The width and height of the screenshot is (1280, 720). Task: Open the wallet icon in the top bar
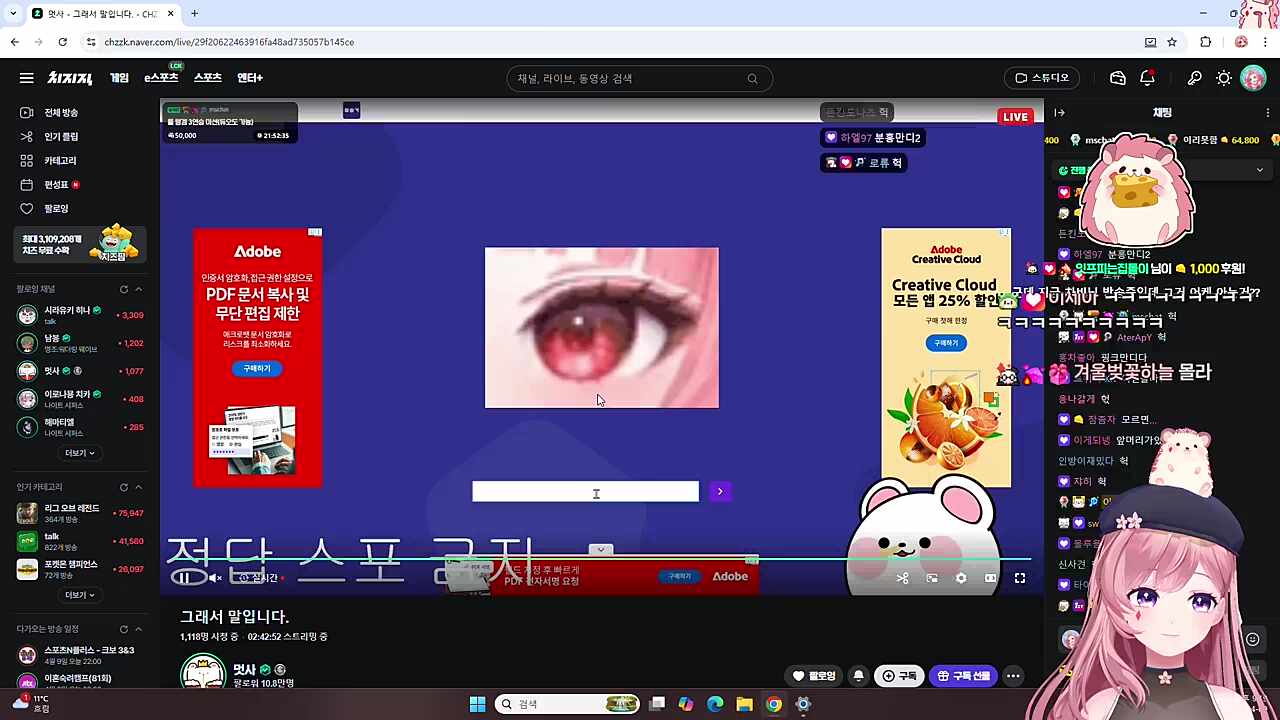pyautogui.click(x=1118, y=78)
